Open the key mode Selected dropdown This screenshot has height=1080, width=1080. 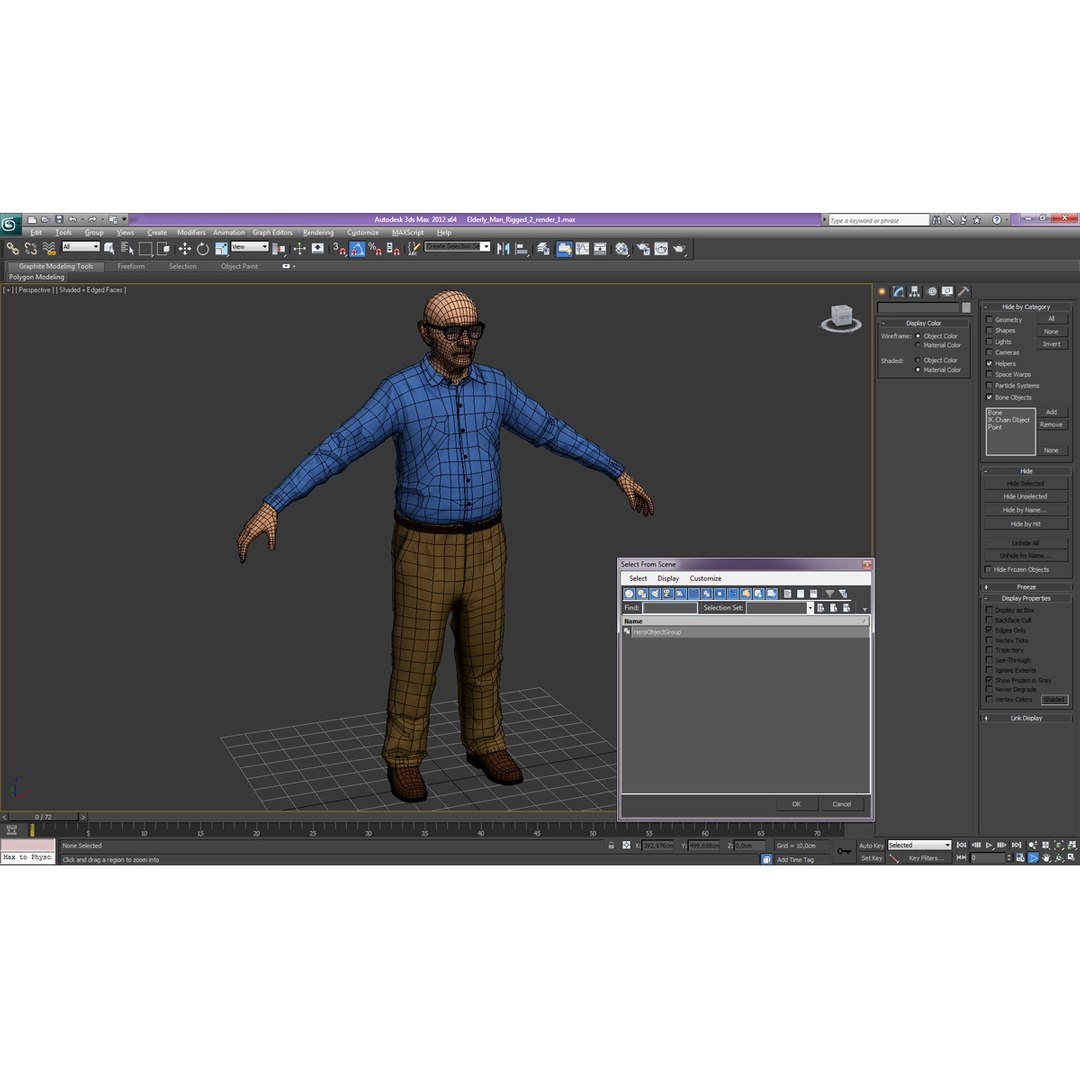point(920,845)
